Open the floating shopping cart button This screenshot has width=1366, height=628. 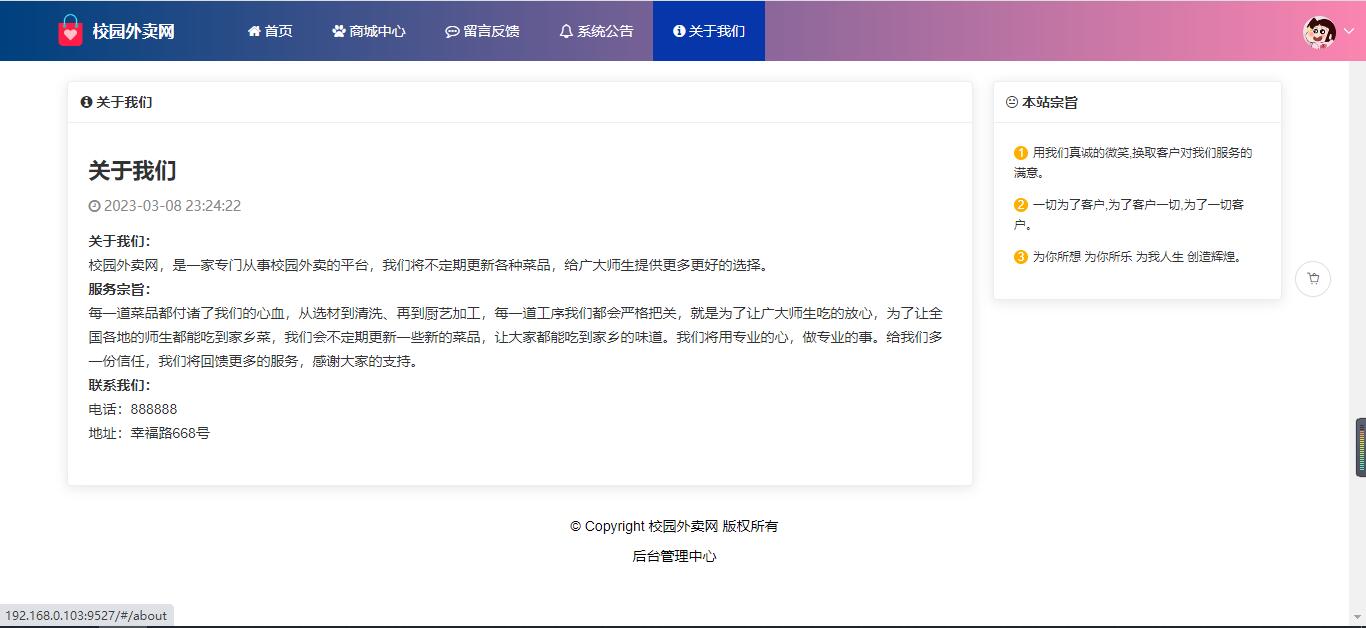1312,279
